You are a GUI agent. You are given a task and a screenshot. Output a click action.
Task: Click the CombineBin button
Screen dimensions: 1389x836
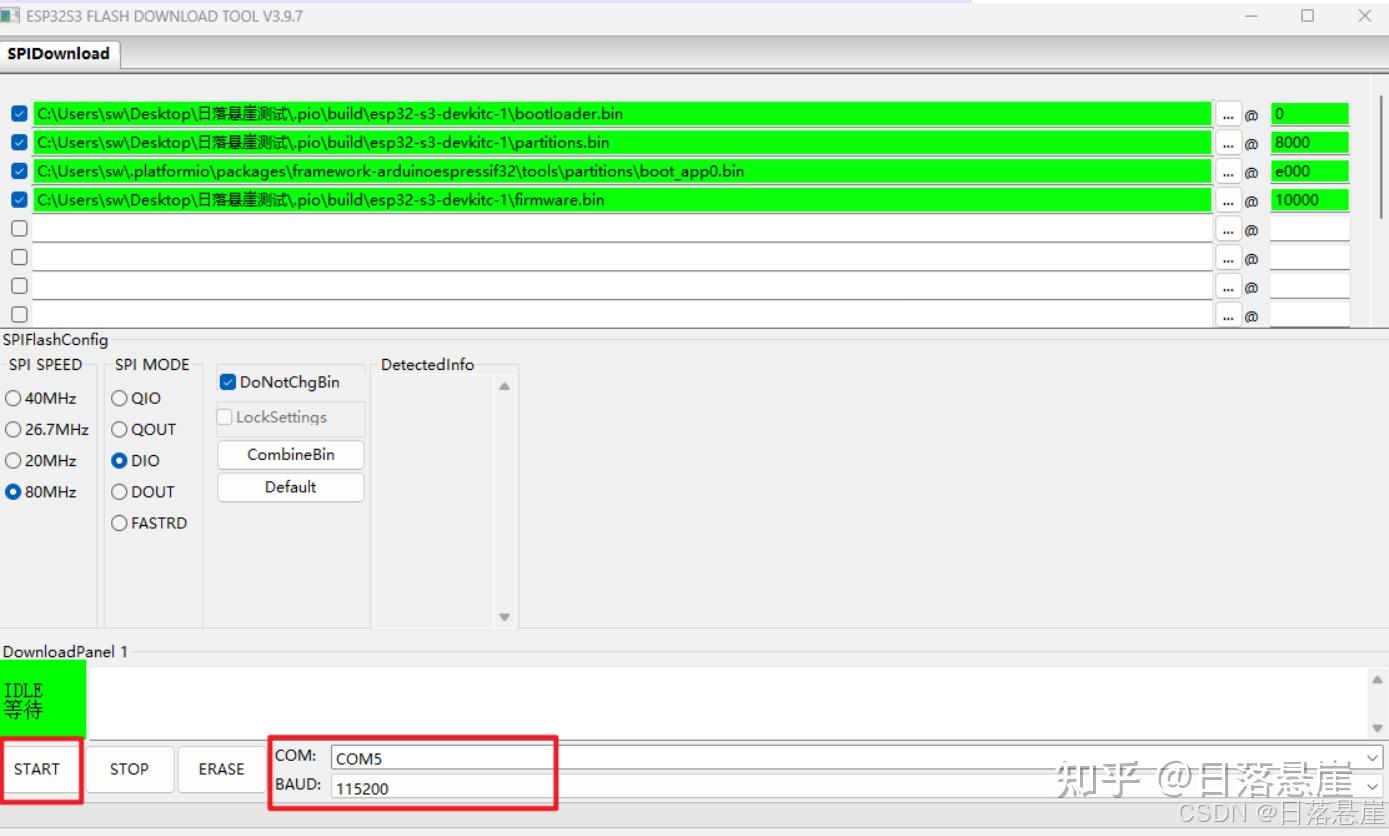click(290, 454)
